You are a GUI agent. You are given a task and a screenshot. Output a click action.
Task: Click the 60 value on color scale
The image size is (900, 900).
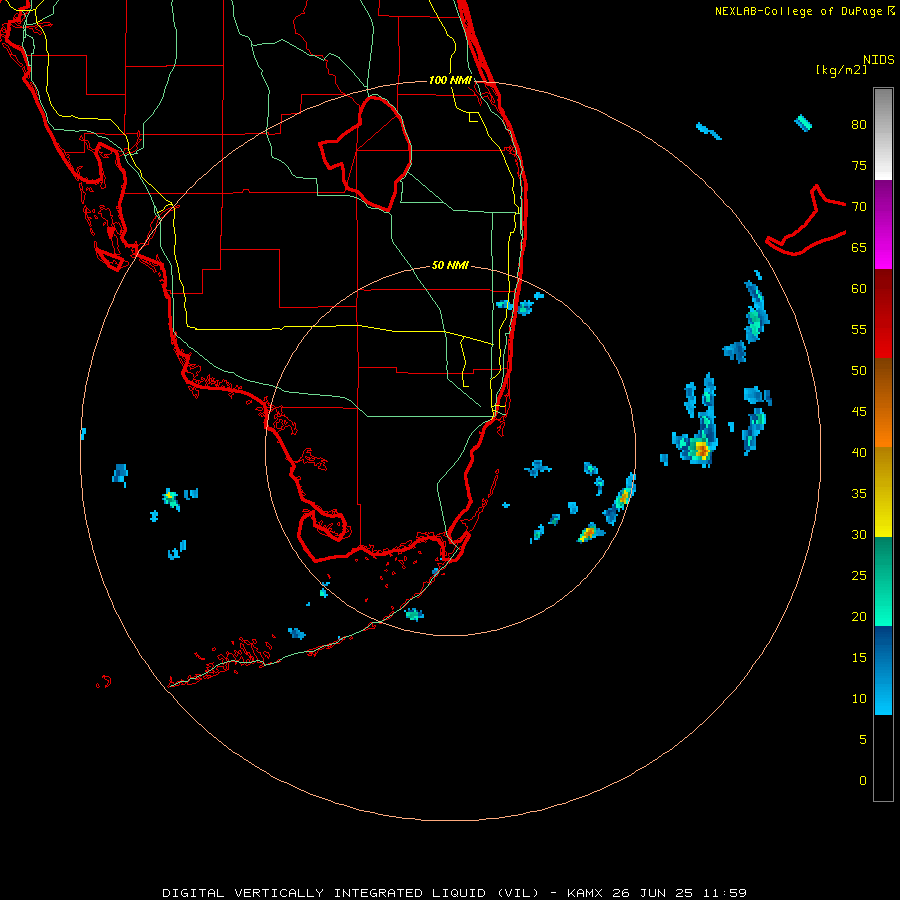tap(859, 289)
